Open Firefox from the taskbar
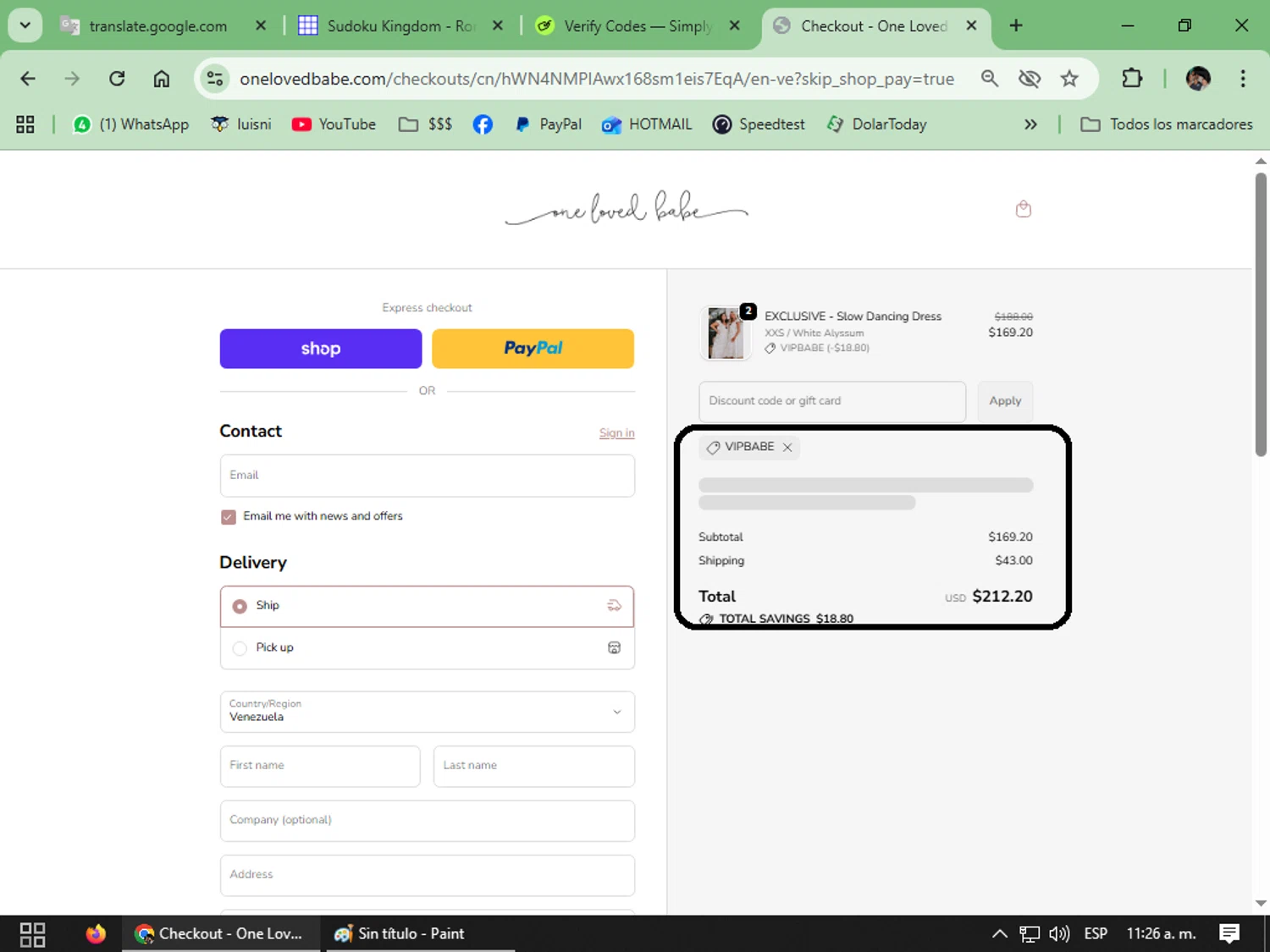1270x952 pixels. pos(96,934)
